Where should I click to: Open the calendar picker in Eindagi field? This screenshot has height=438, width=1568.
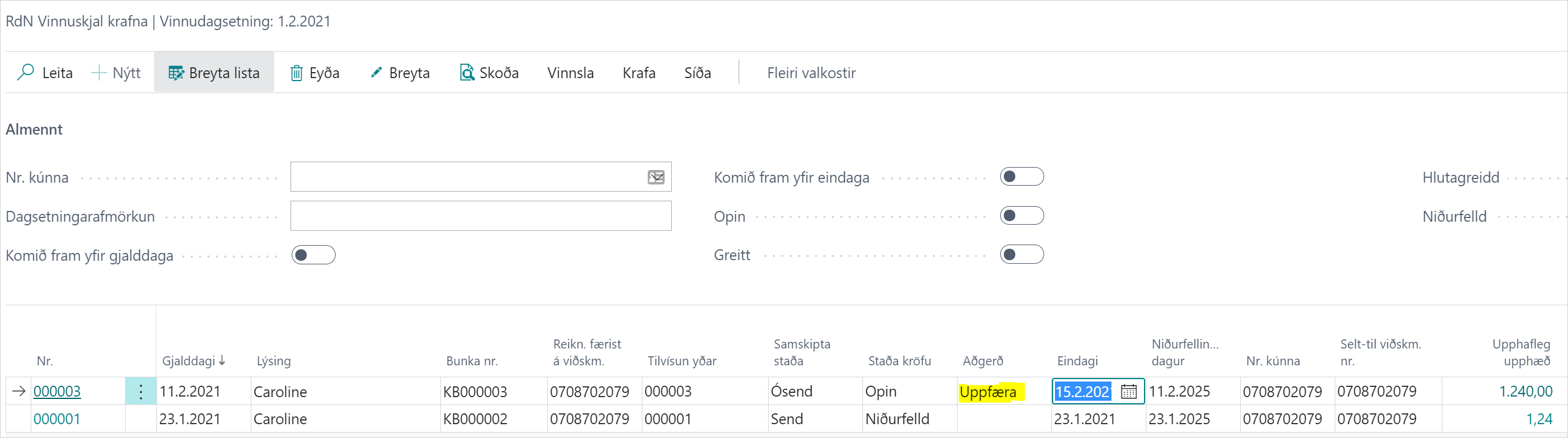(x=1128, y=391)
